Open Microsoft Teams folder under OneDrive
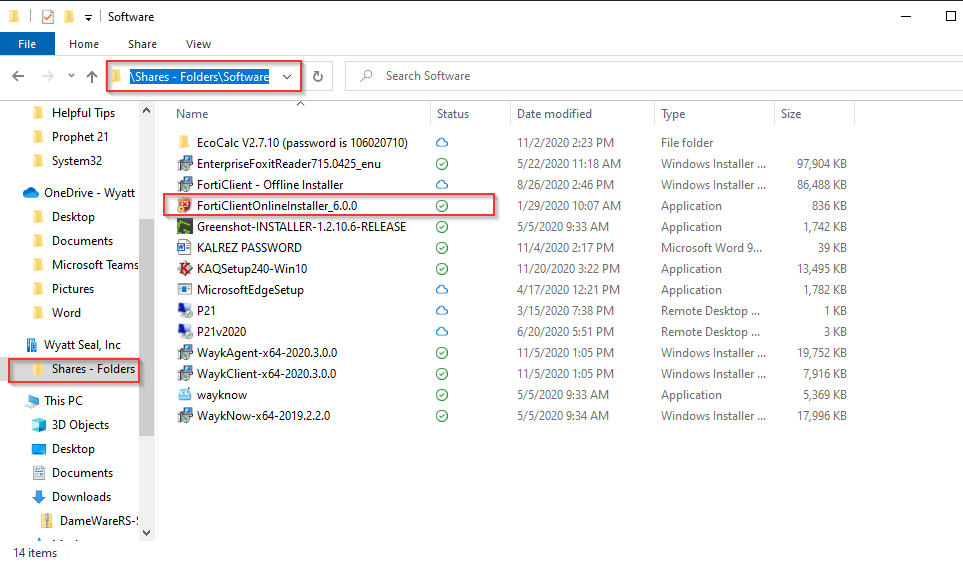The height and width of the screenshot is (574, 963). [95, 265]
